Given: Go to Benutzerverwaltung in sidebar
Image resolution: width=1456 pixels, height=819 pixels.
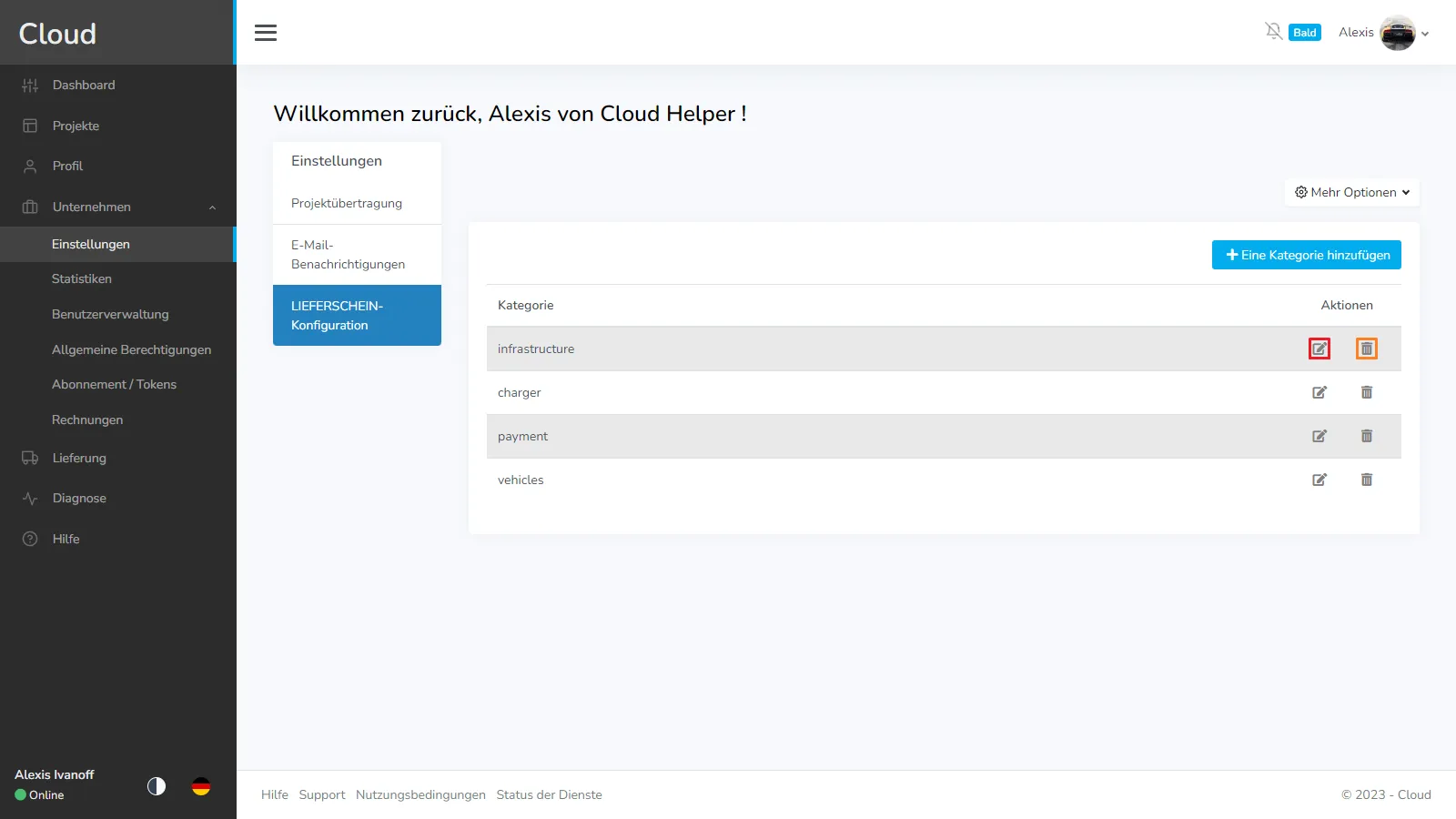Looking at the screenshot, I should [110, 314].
